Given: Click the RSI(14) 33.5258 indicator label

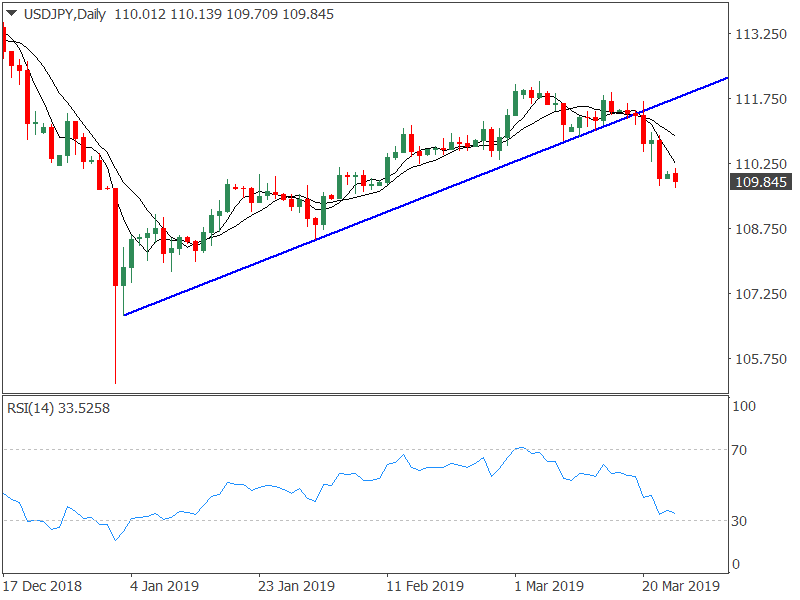Looking at the screenshot, I should point(58,407).
